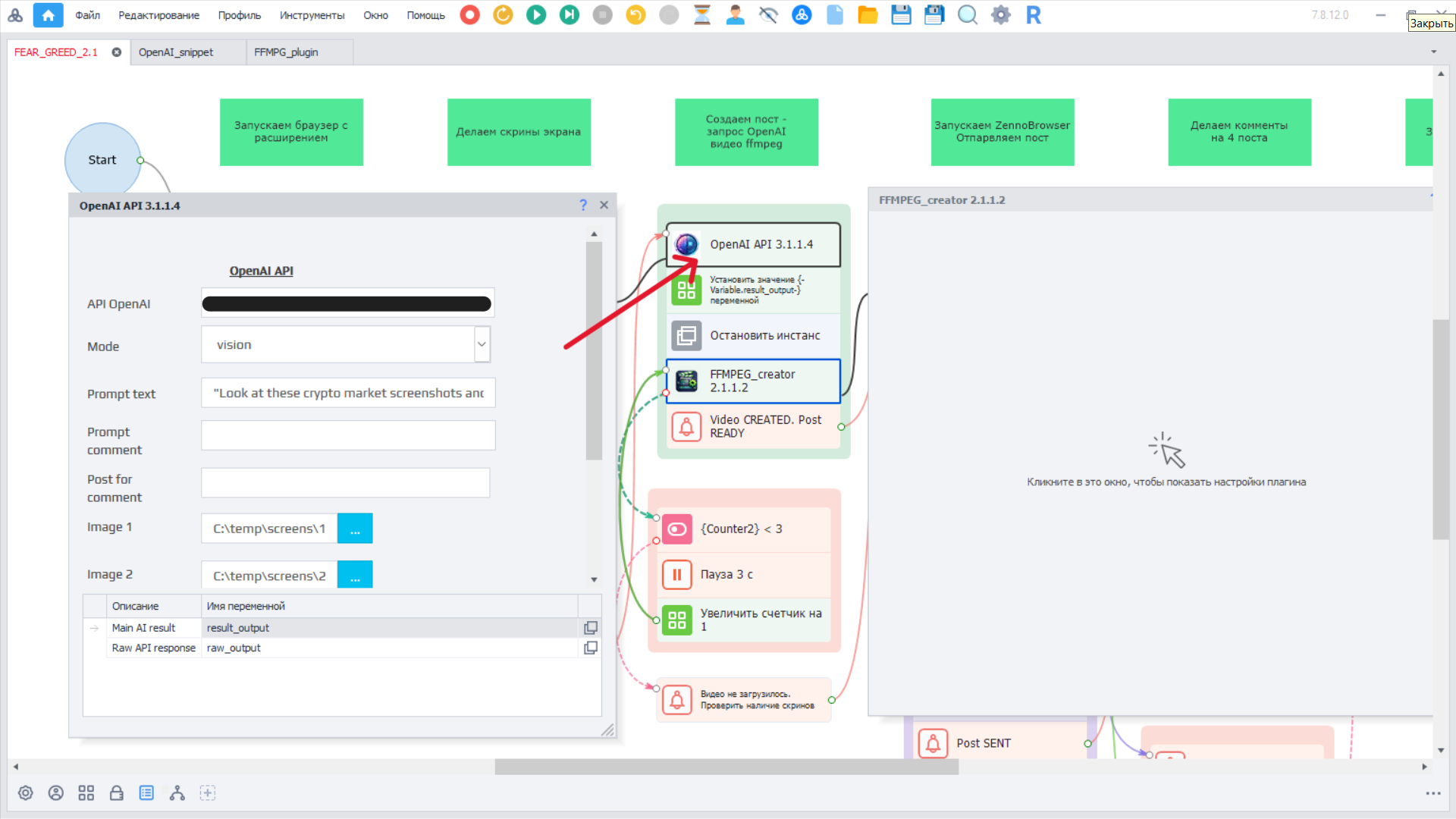Click the OpenAI API panel scroll-down arrow
Image resolution: width=1456 pixels, height=819 pixels.
pyautogui.click(x=594, y=579)
